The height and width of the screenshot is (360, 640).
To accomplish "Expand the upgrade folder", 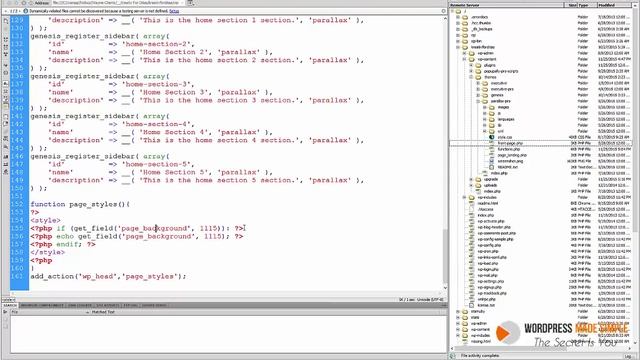I will tap(471, 179).
